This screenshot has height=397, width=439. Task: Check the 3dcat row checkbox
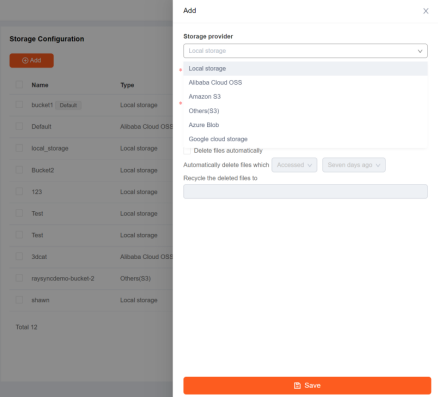(19, 256)
